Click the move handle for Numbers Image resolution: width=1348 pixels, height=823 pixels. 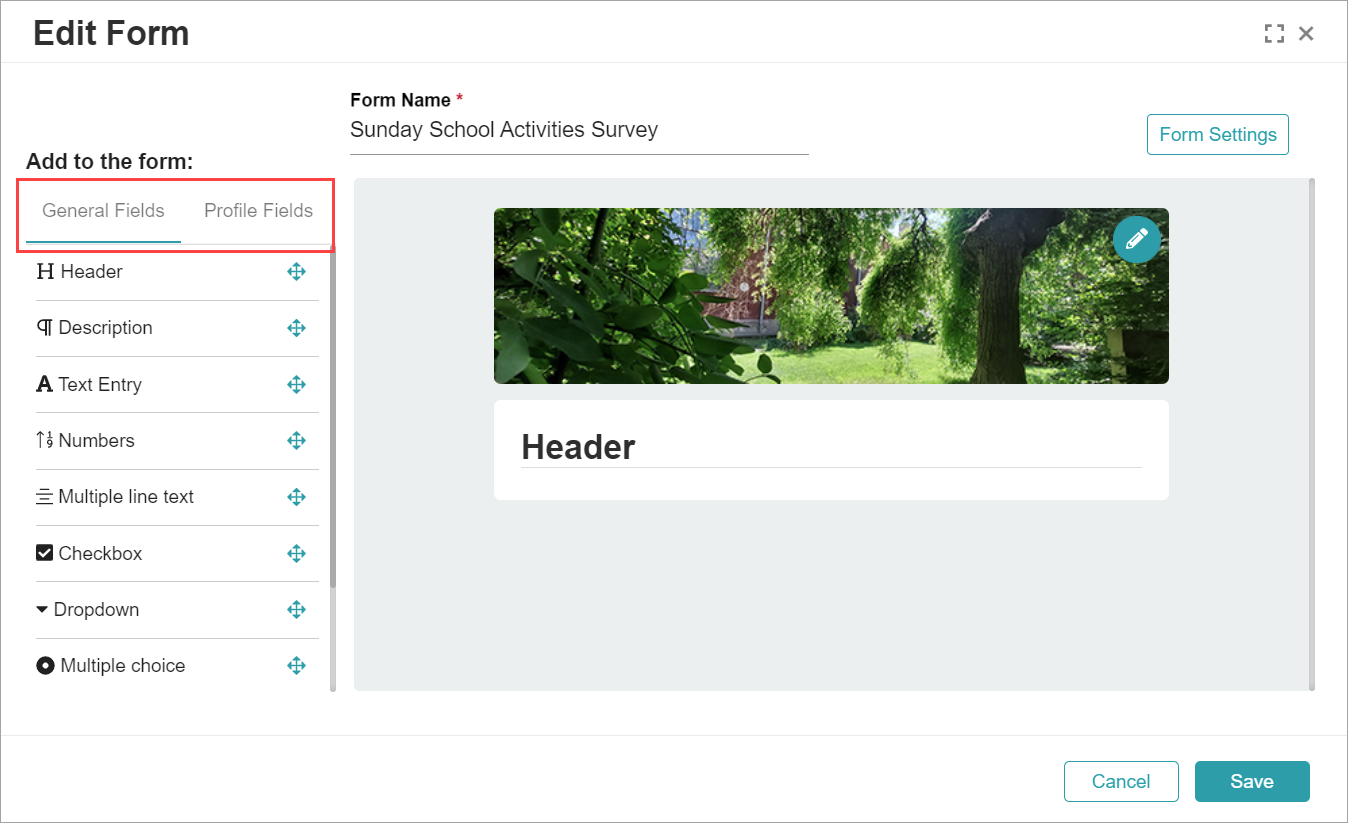tap(296, 440)
